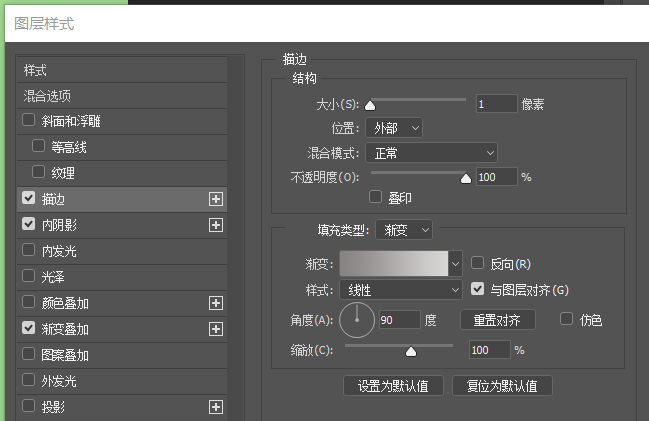
Task: Toggle the 叠印 checkbox
Action: 375,197
